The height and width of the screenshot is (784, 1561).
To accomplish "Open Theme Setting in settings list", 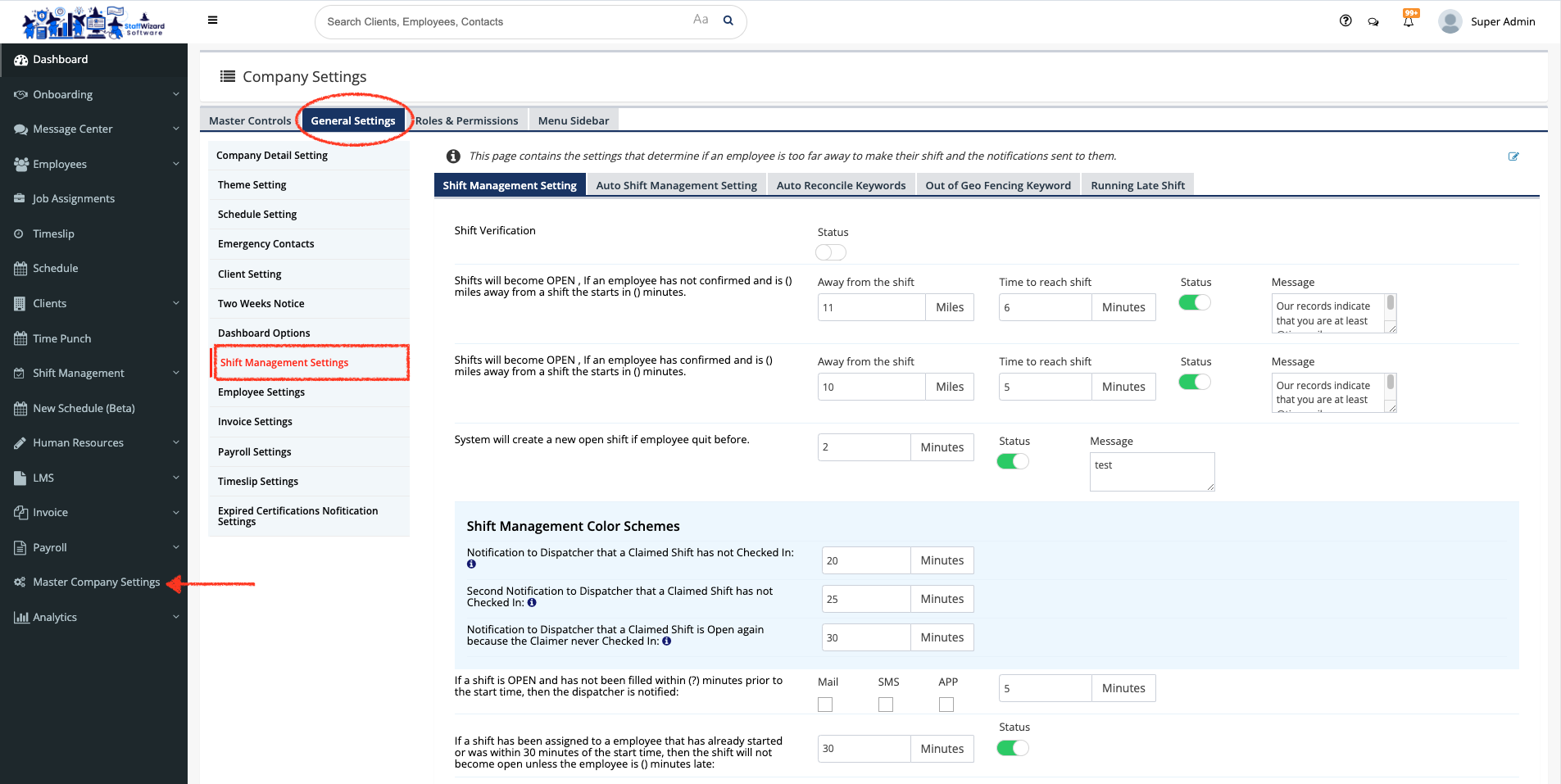I will point(309,185).
